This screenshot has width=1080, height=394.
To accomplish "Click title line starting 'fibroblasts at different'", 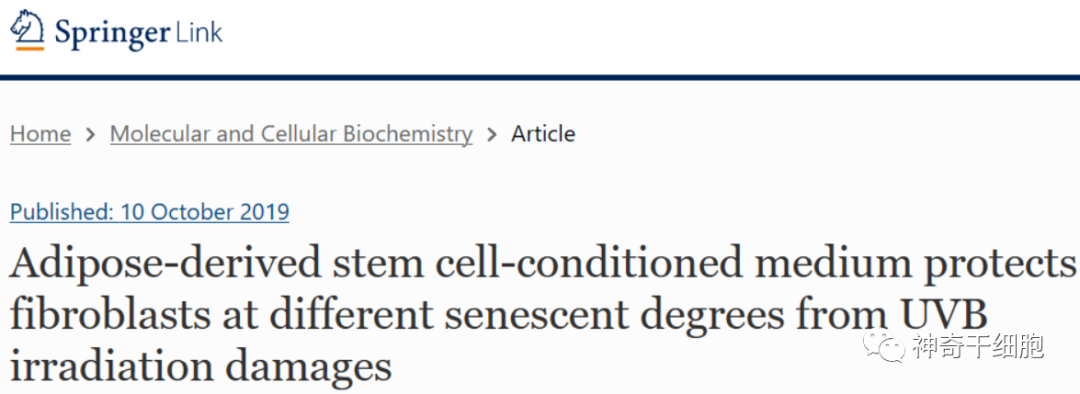I will tap(499, 315).
